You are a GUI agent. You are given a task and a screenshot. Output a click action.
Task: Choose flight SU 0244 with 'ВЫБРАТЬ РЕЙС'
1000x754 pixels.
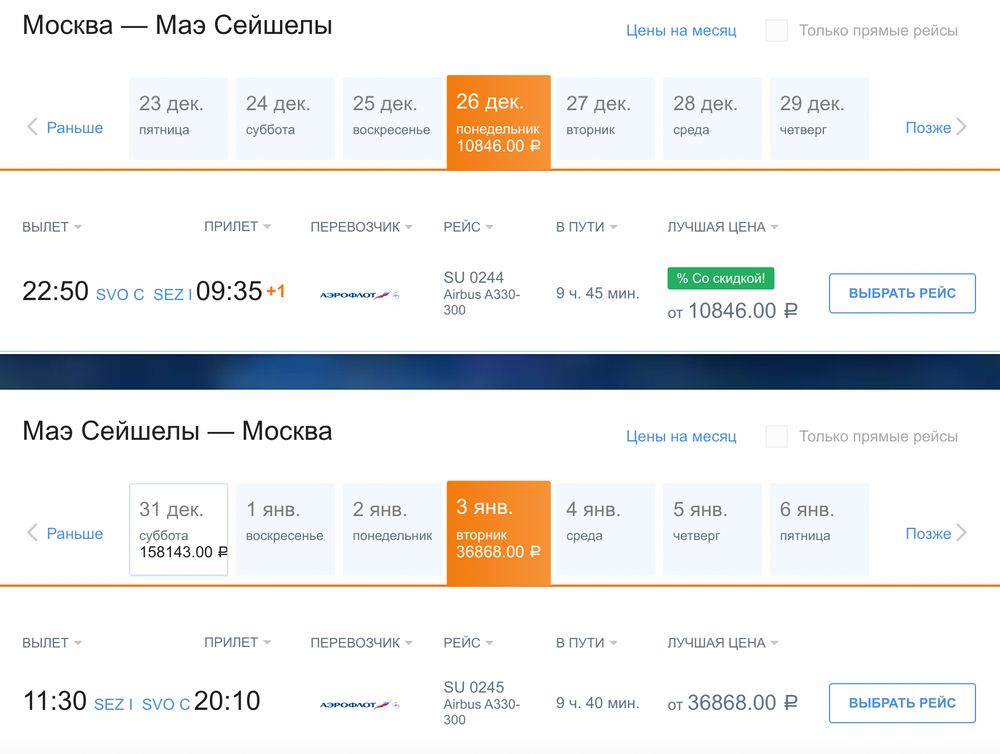[x=901, y=293]
